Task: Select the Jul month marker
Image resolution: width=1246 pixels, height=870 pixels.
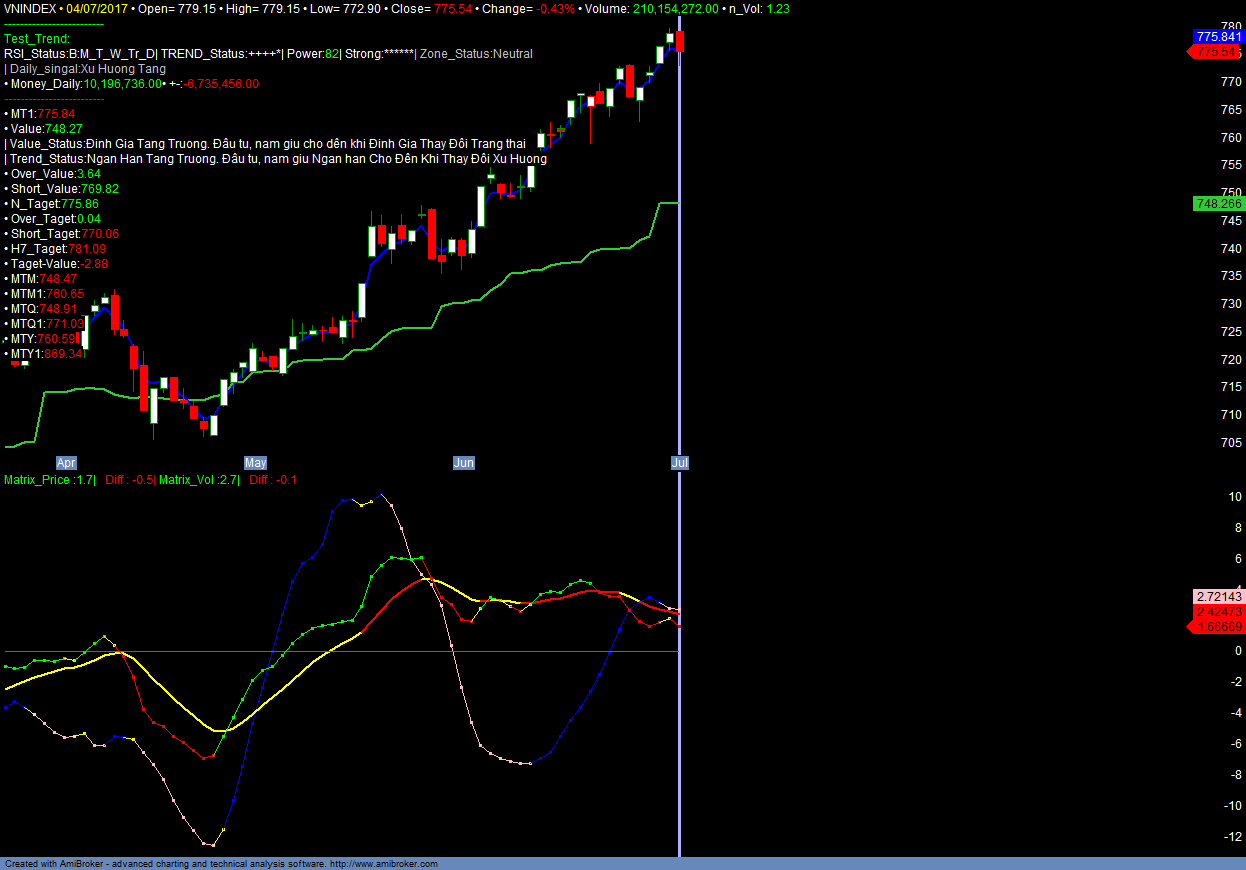Action: (680, 463)
